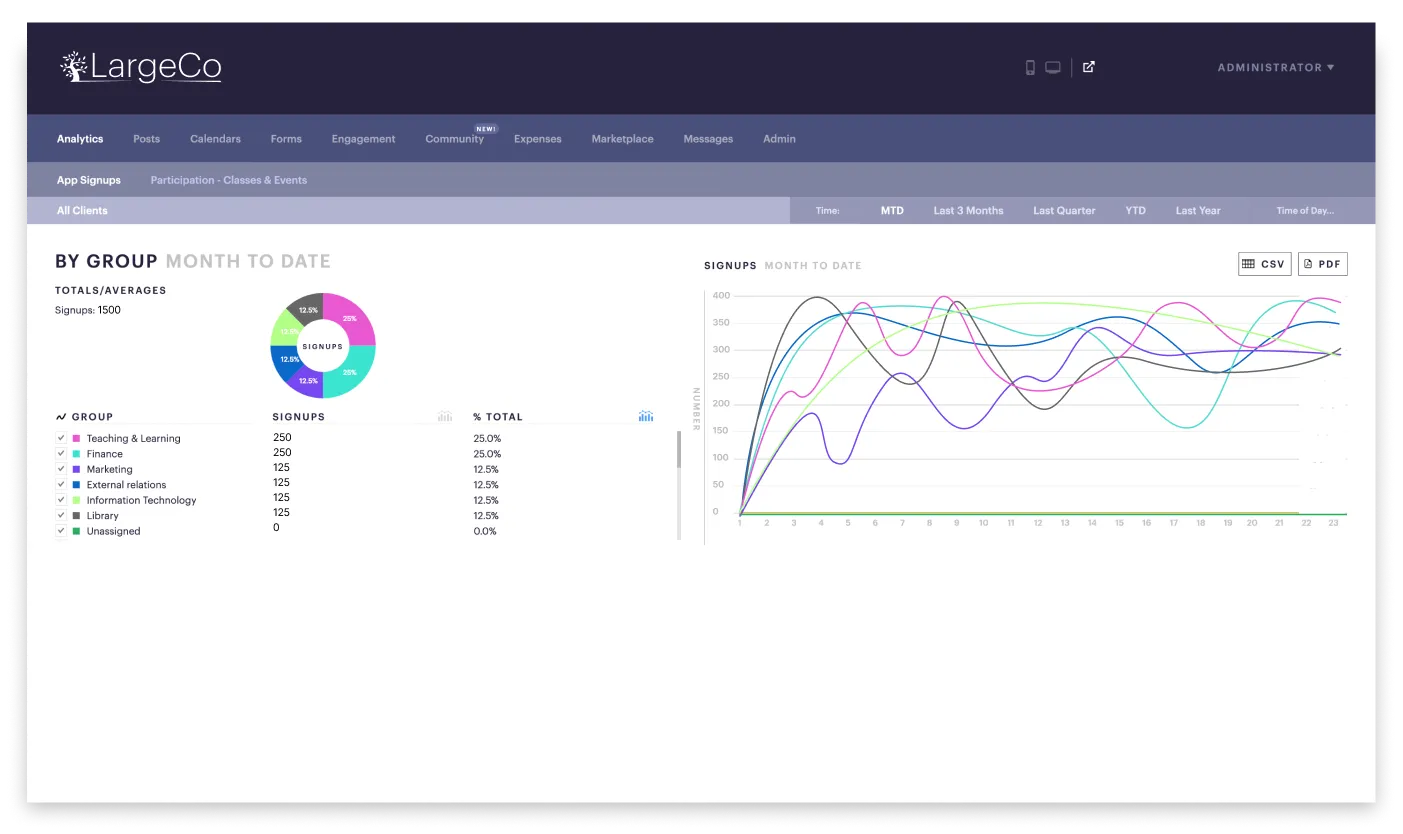Open the Analytics tab

click(80, 139)
